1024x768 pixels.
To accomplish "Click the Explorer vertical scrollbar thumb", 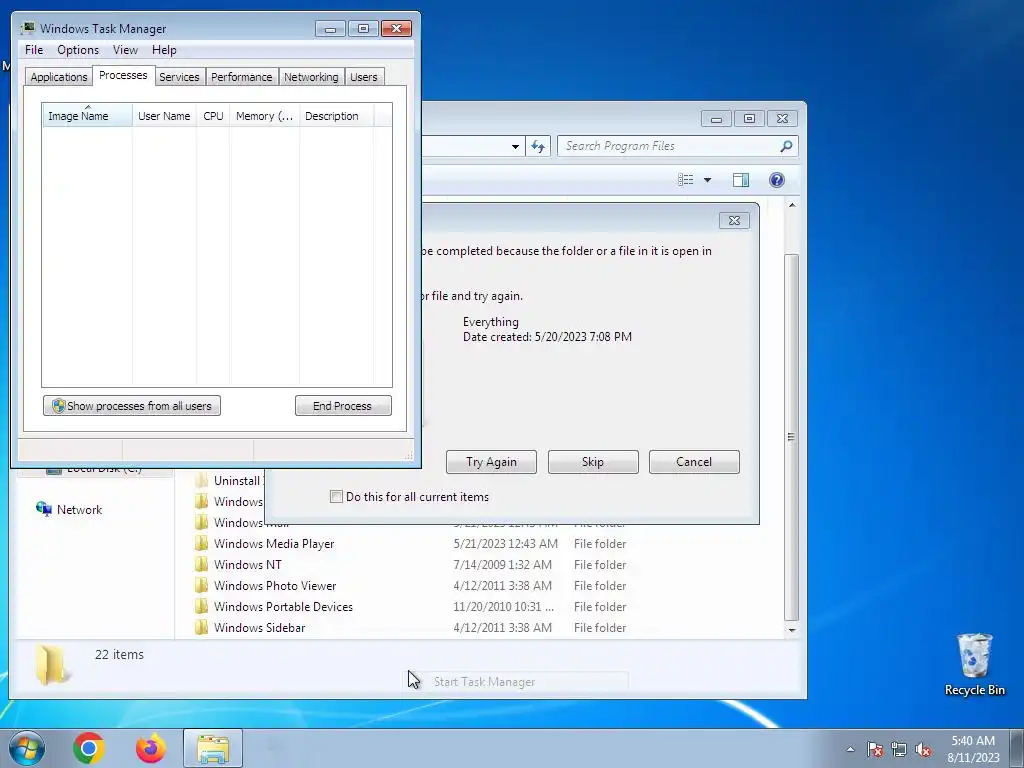I will 792,437.
